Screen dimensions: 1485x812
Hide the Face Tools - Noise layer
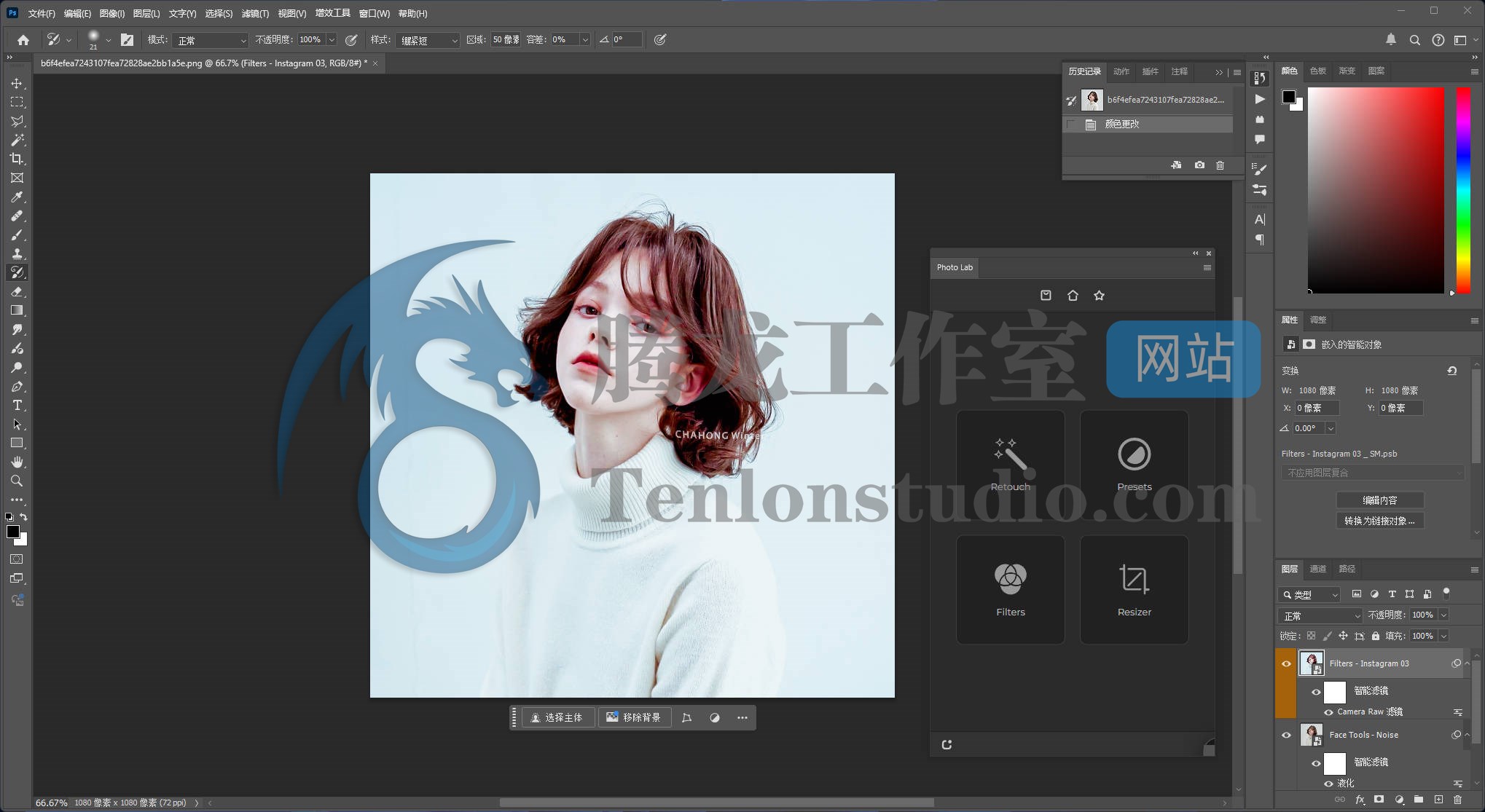(1286, 735)
